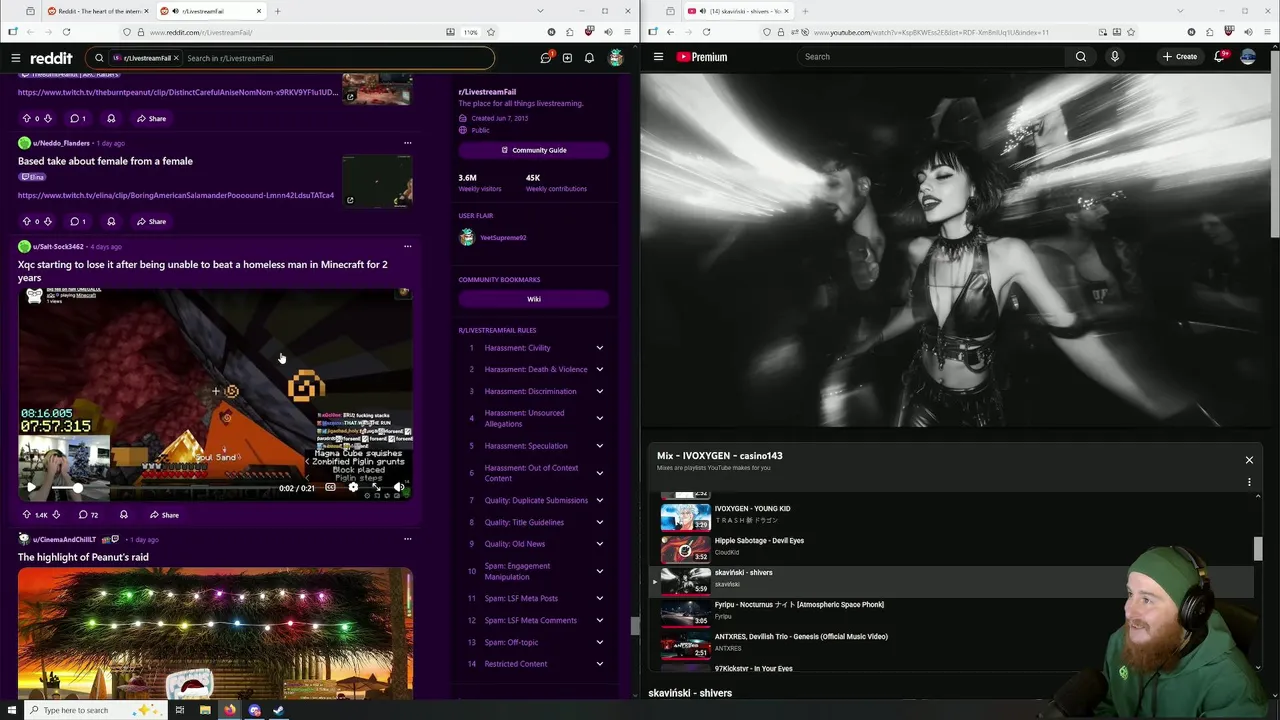Toggle closed captions on Reddit video
Viewport: 1280px width, 720px height.
click(330, 488)
